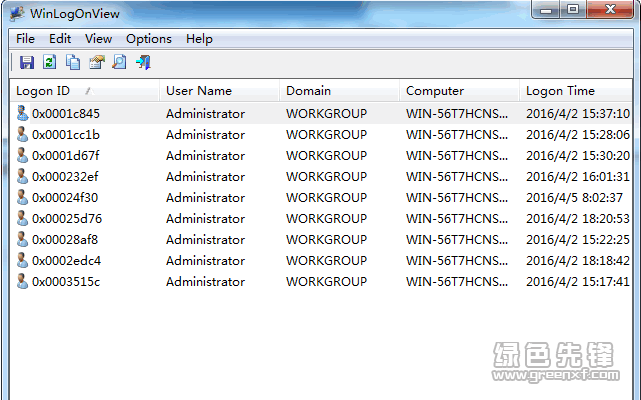Click the user icon for logon 0x0003515c
This screenshot has height=400, width=641.
[22, 281]
